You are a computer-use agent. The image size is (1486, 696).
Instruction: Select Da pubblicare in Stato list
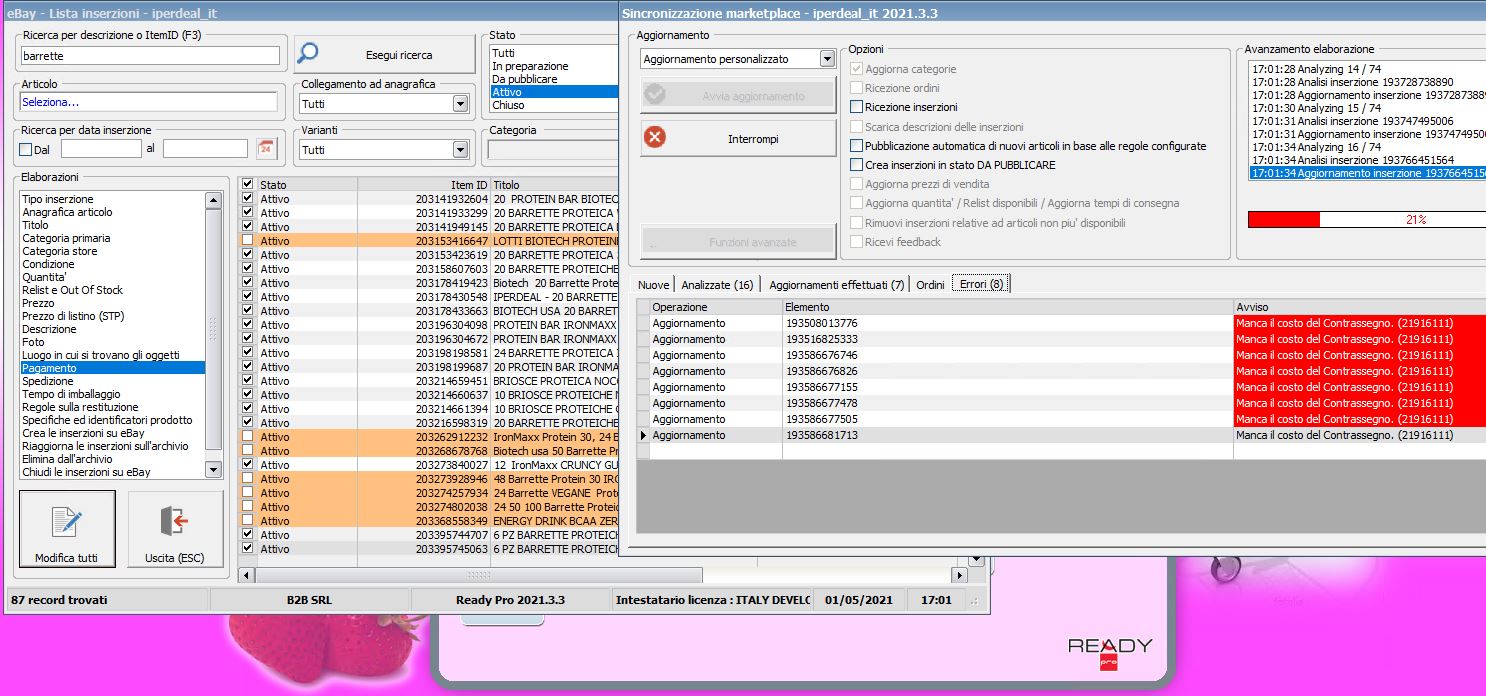pyautogui.click(x=553, y=79)
